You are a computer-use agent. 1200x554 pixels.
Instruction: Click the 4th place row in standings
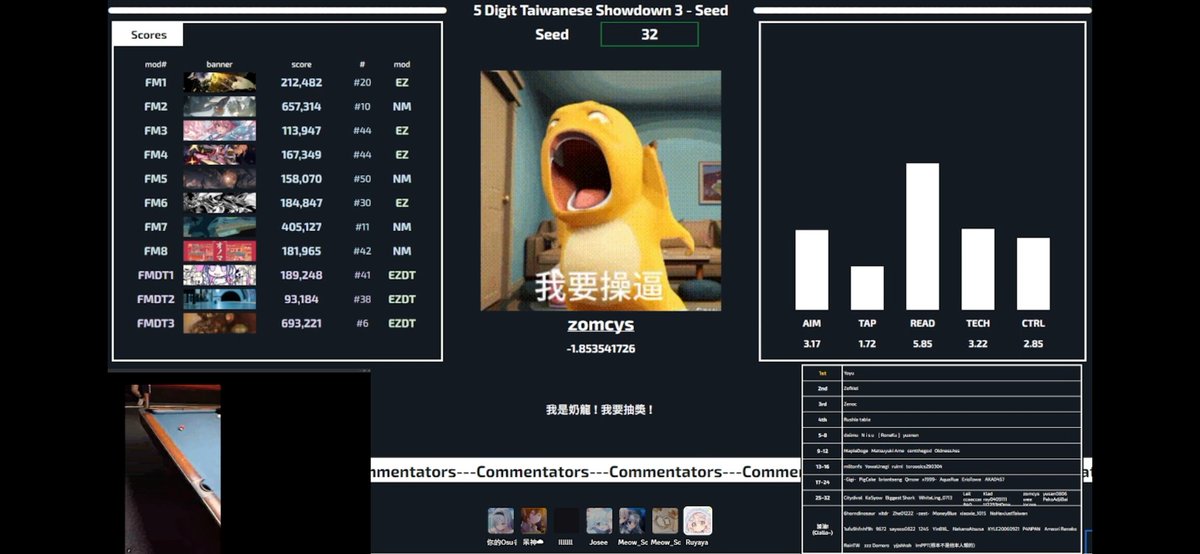(942, 420)
